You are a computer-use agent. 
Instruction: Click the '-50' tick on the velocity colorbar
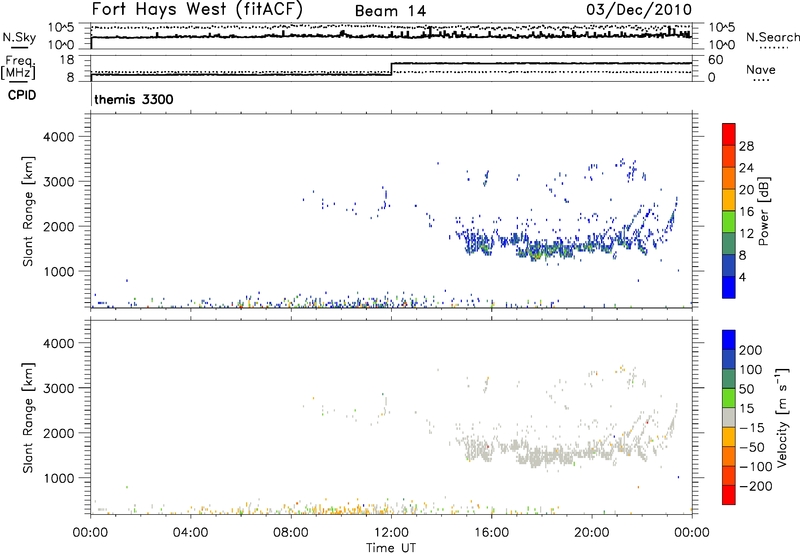pos(752,447)
